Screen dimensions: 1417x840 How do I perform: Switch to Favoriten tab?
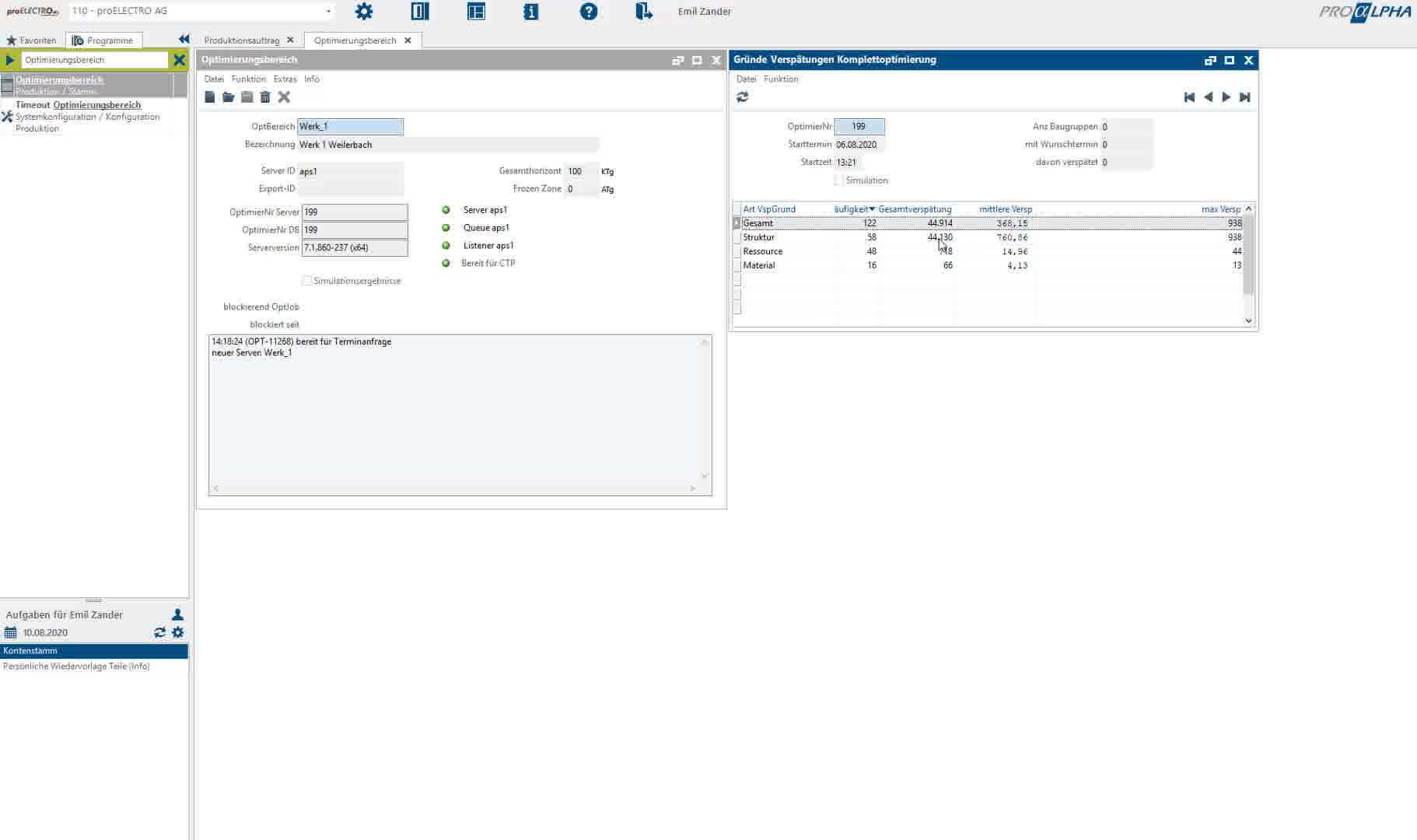coord(32,40)
